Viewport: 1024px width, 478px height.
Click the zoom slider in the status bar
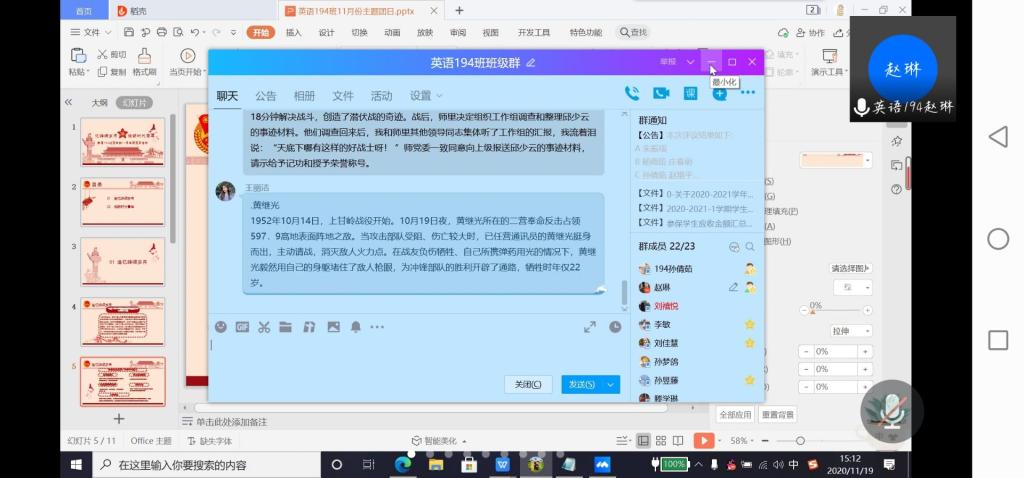(x=799, y=441)
